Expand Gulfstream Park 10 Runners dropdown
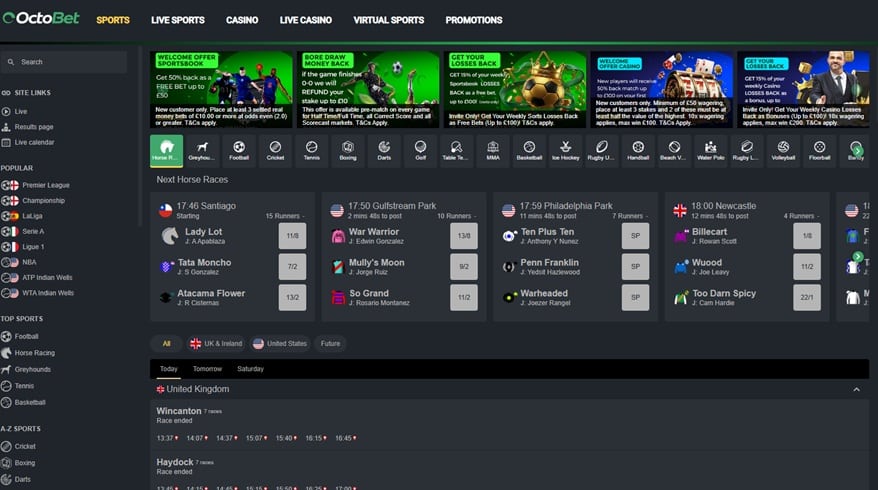 456,216
